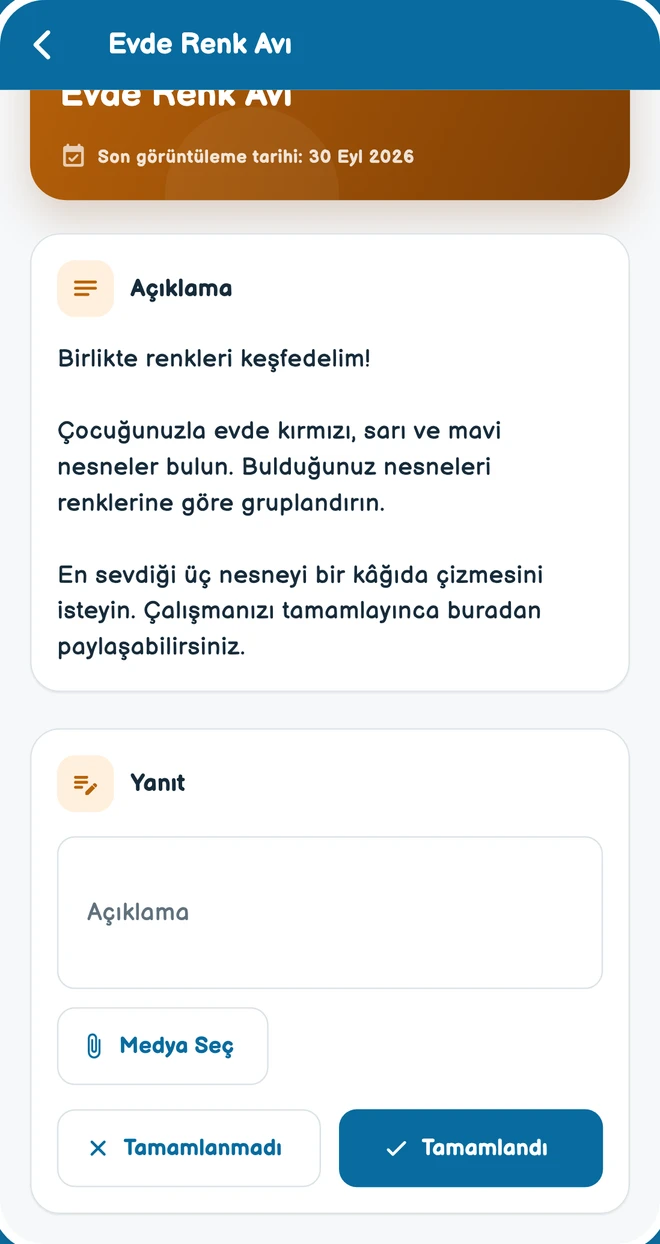The width and height of the screenshot is (660, 1244).
Task: Click the Yanıt section heading
Action: click(x=158, y=783)
